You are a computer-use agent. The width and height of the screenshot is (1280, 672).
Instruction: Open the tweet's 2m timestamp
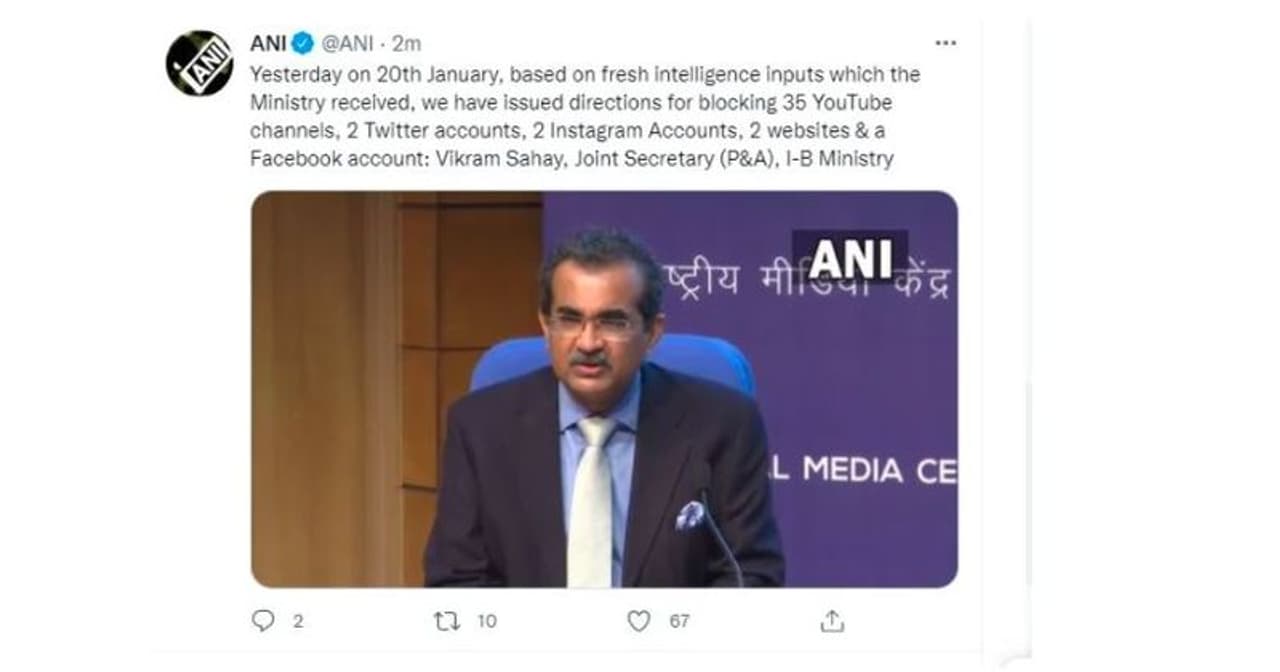[407, 43]
